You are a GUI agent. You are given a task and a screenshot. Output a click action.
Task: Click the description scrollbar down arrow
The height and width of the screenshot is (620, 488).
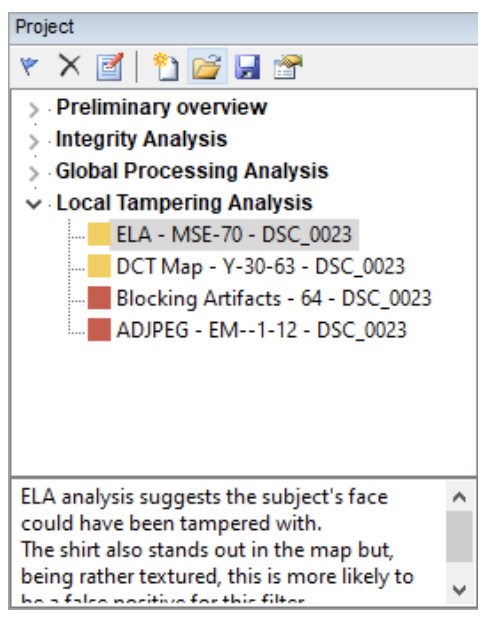tap(459, 590)
